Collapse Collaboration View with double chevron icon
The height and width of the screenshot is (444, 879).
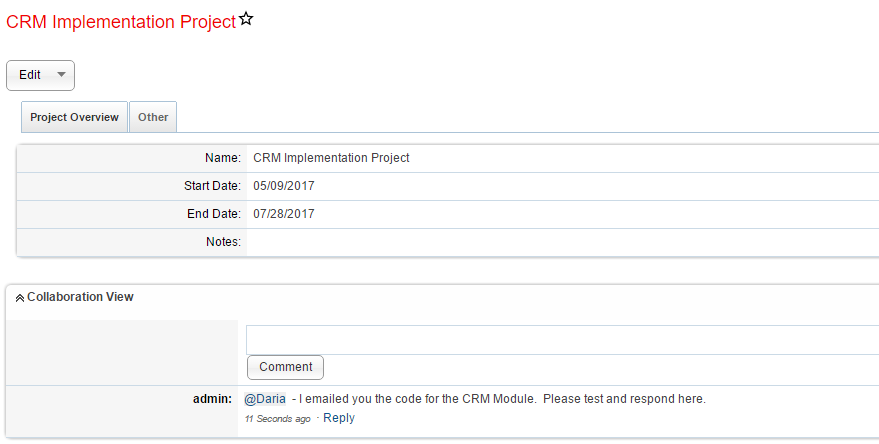click(20, 298)
